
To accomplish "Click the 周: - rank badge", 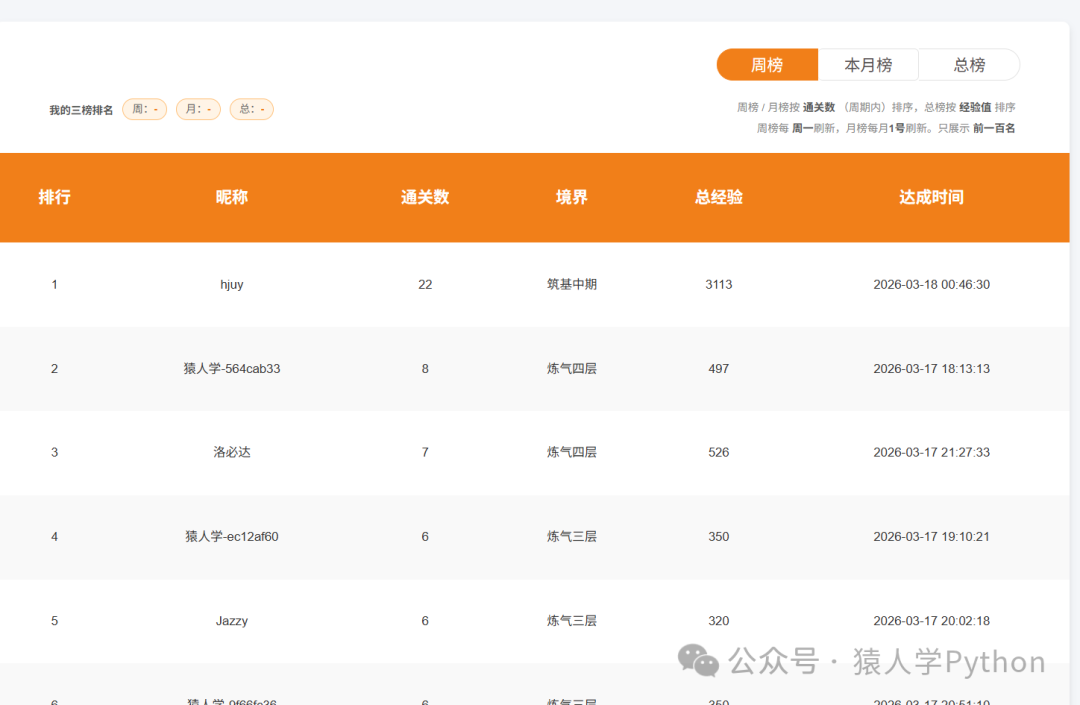I will click(145, 109).
